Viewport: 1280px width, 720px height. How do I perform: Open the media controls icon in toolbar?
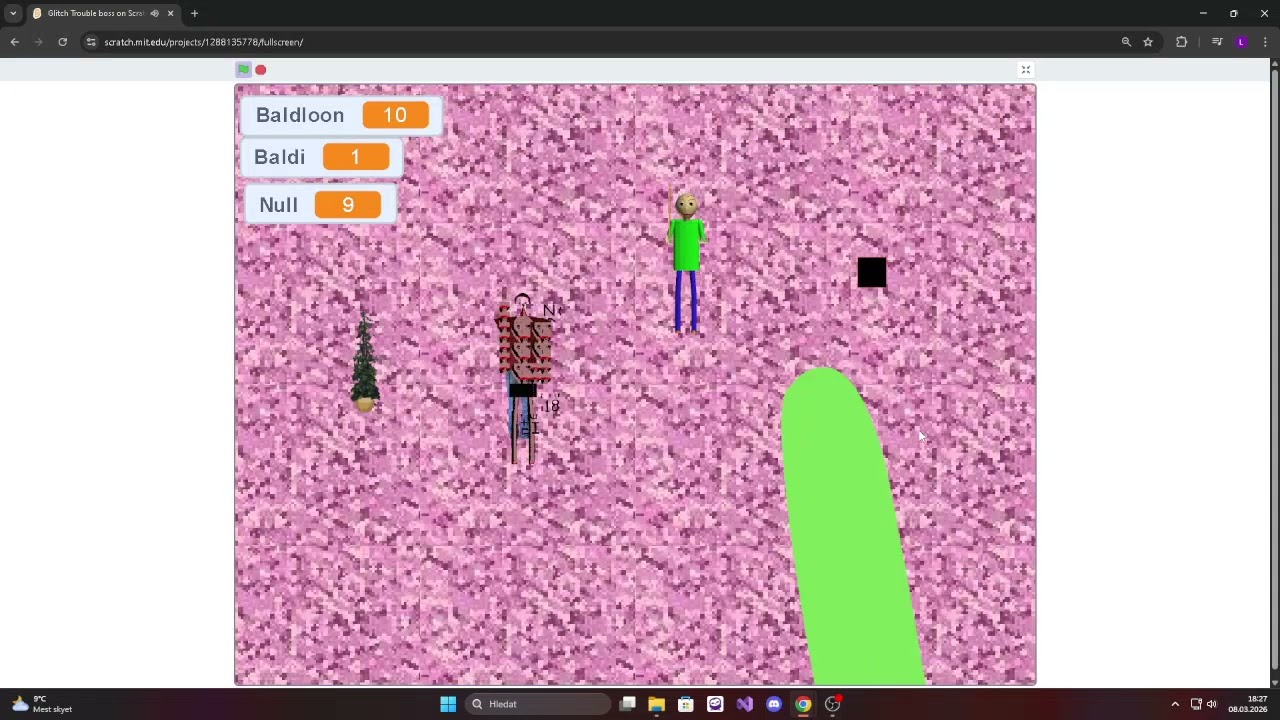point(1217,42)
